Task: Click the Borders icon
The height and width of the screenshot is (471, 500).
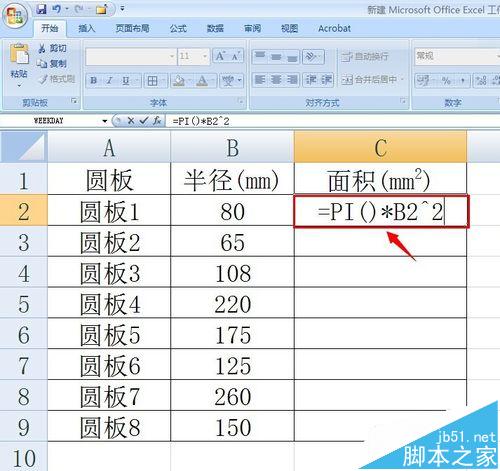Action: 152,81
